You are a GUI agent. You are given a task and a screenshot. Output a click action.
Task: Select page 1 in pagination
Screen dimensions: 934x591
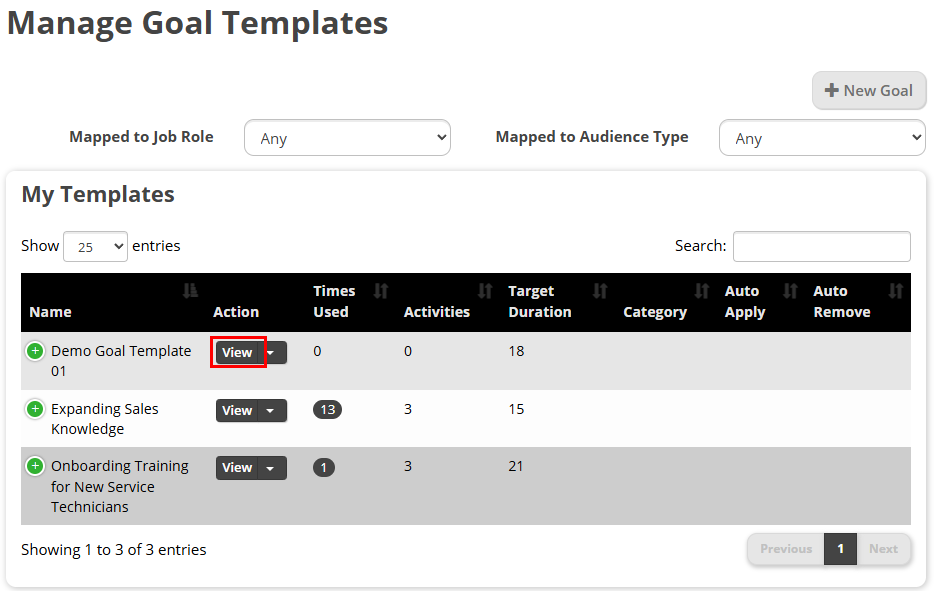click(x=840, y=549)
